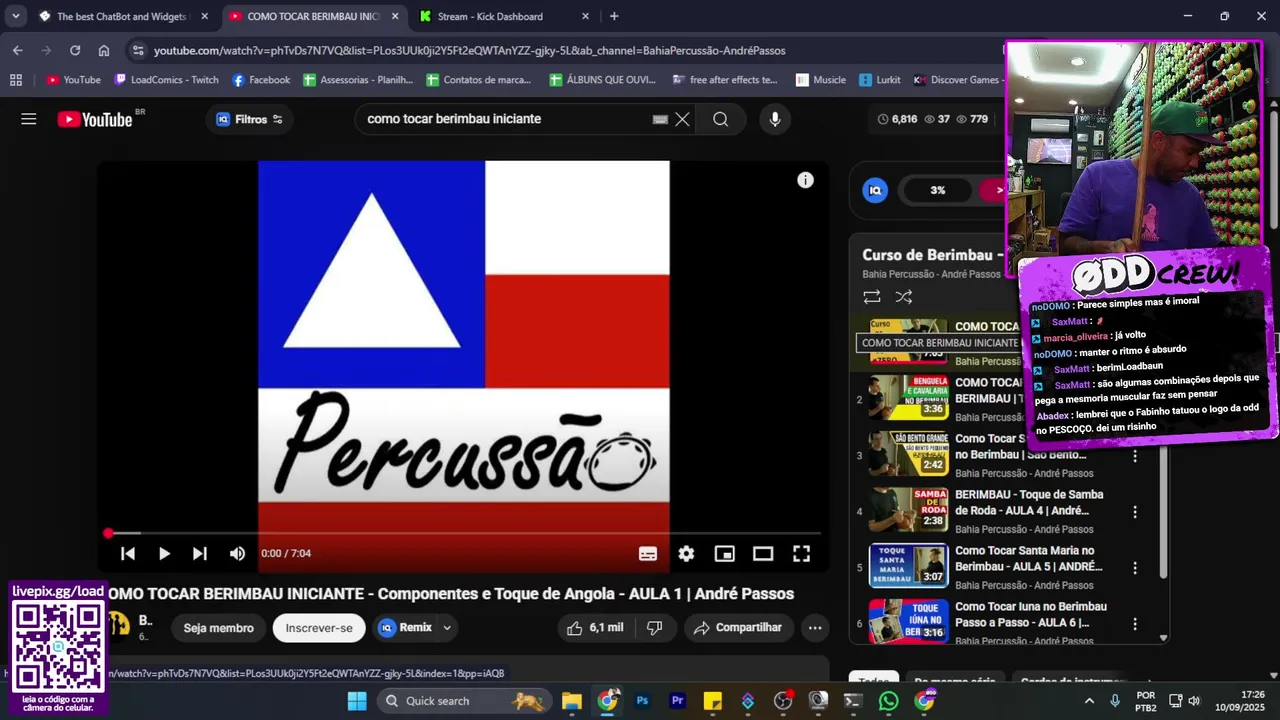Skip to the next video
This screenshot has width=1280, height=720.
[200, 553]
